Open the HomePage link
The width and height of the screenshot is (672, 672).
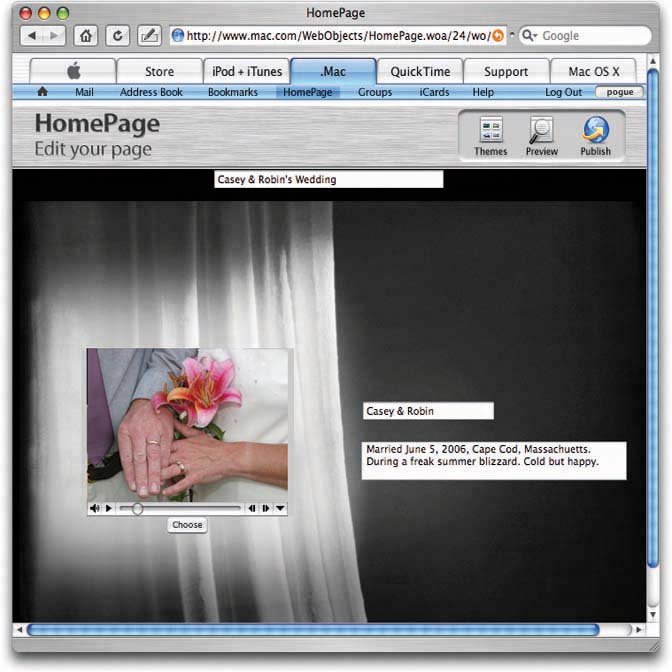click(308, 92)
